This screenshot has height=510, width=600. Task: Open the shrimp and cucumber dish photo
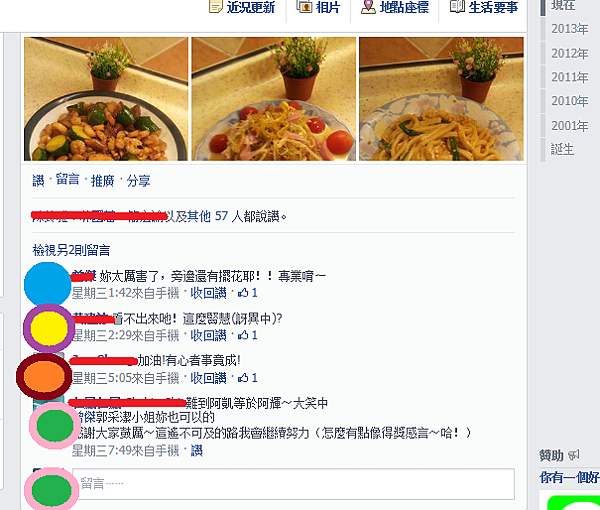pyautogui.click(x=106, y=99)
